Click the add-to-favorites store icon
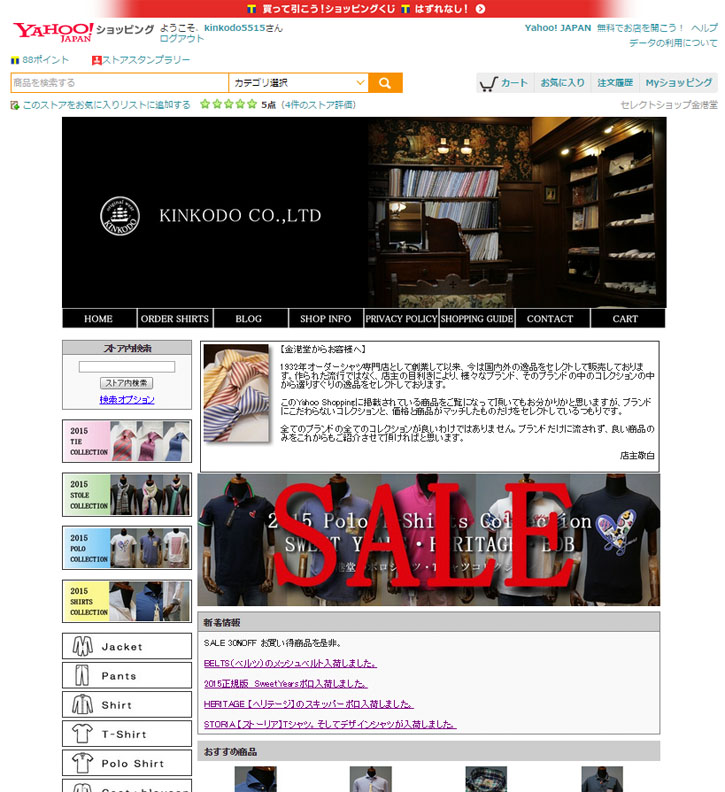The height and width of the screenshot is (792, 725). click(x=15, y=105)
